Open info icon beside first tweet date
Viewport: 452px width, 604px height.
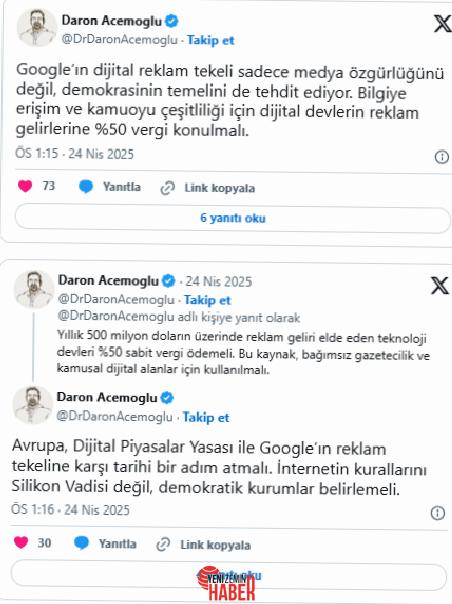(442, 157)
